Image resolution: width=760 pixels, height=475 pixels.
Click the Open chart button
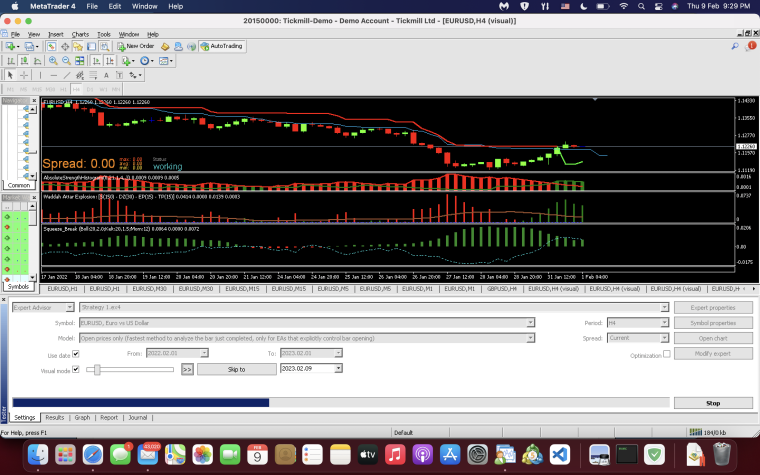(x=713, y=338)
